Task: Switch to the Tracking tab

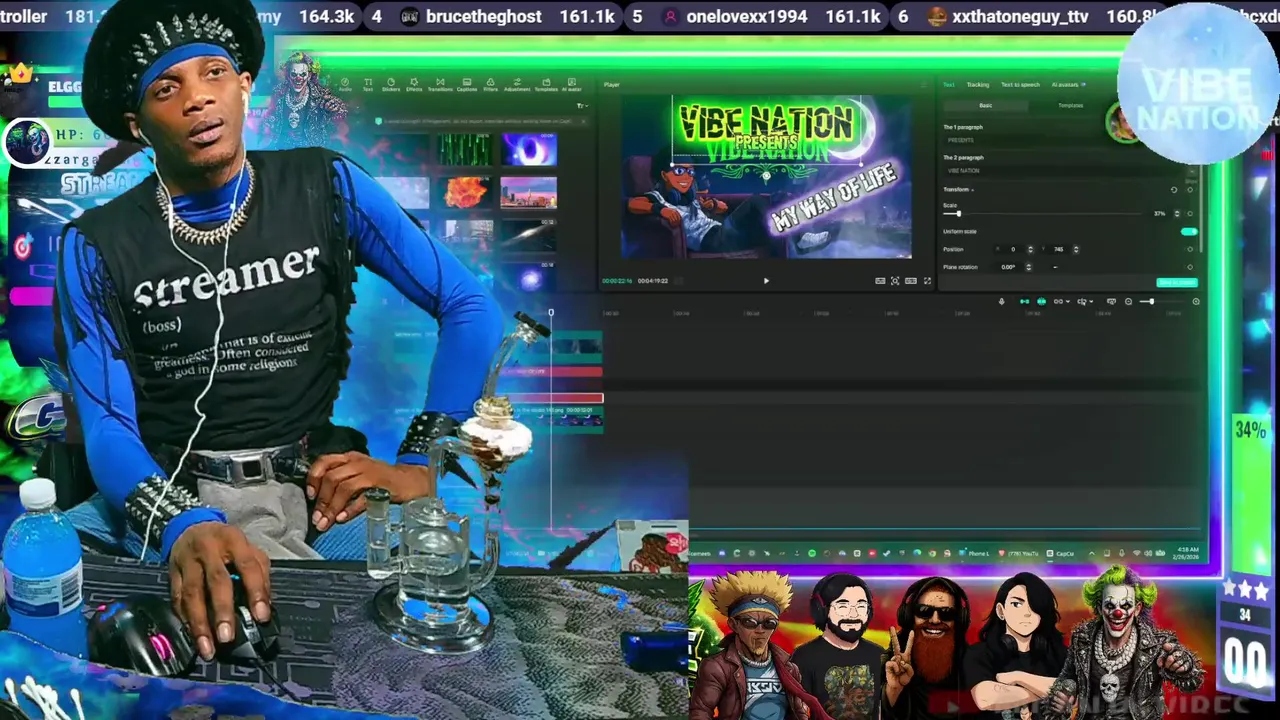Action: click(978, 85)
